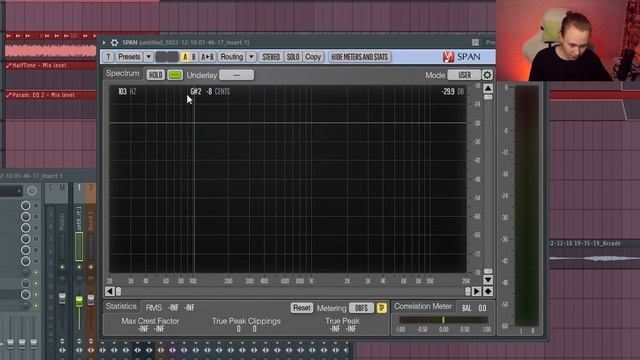Toggle the Master track mute light

tap(62, 267)
